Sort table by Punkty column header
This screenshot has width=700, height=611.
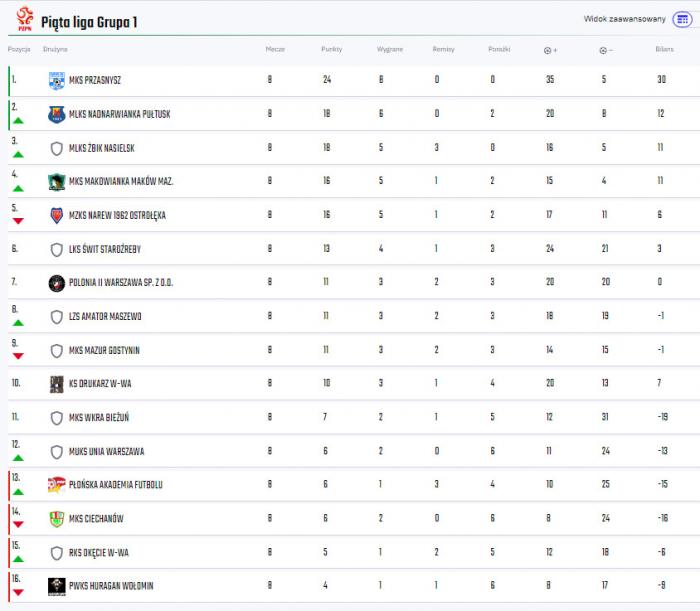[x=332, y=49]
